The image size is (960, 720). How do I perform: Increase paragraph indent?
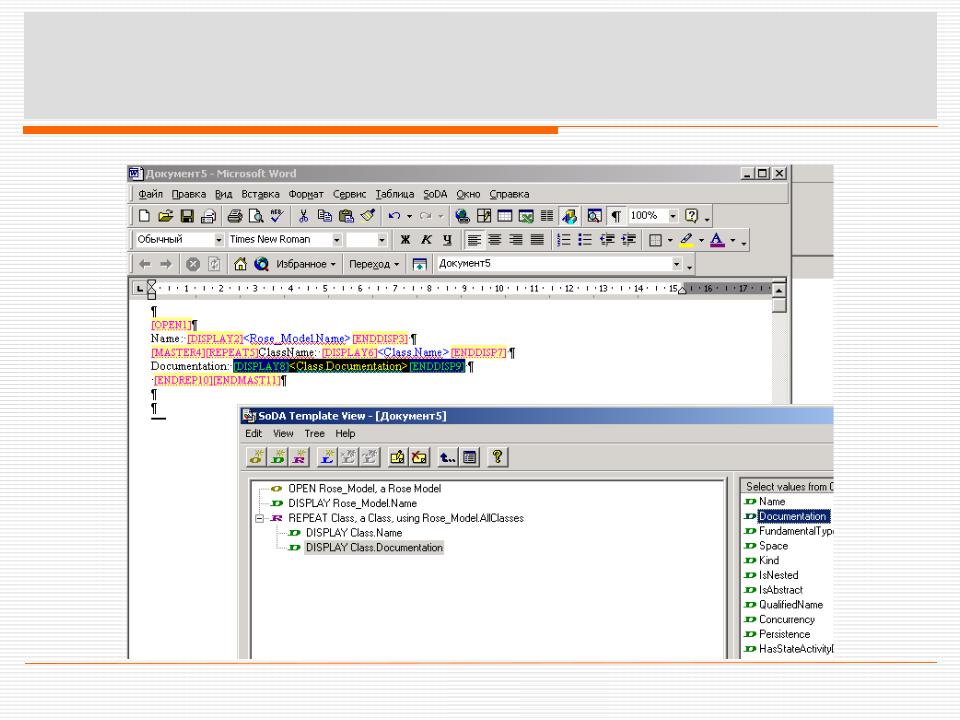coord(628,240)
